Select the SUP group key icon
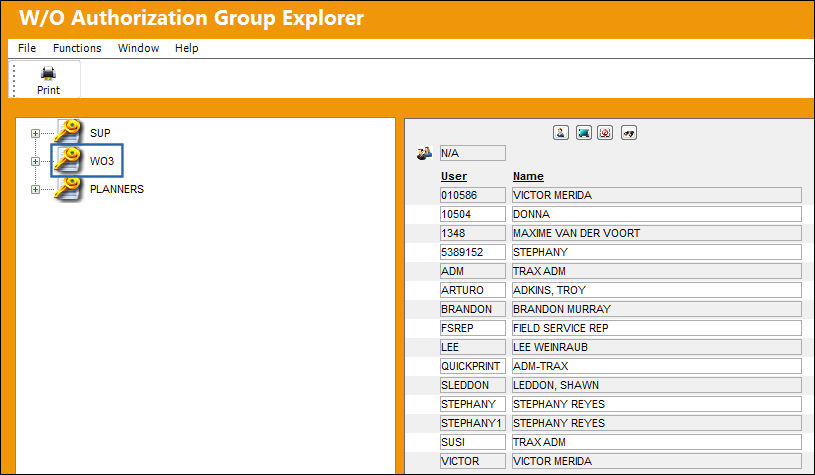This screenshot has width=815, height=475. (68, 131)
